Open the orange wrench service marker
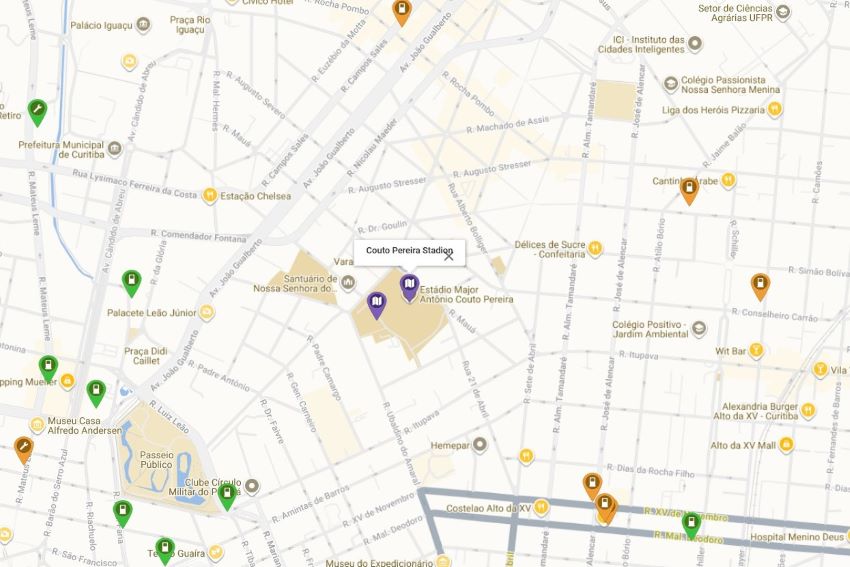The height and width of the screenshot is (567, 850). coord(23,450)
